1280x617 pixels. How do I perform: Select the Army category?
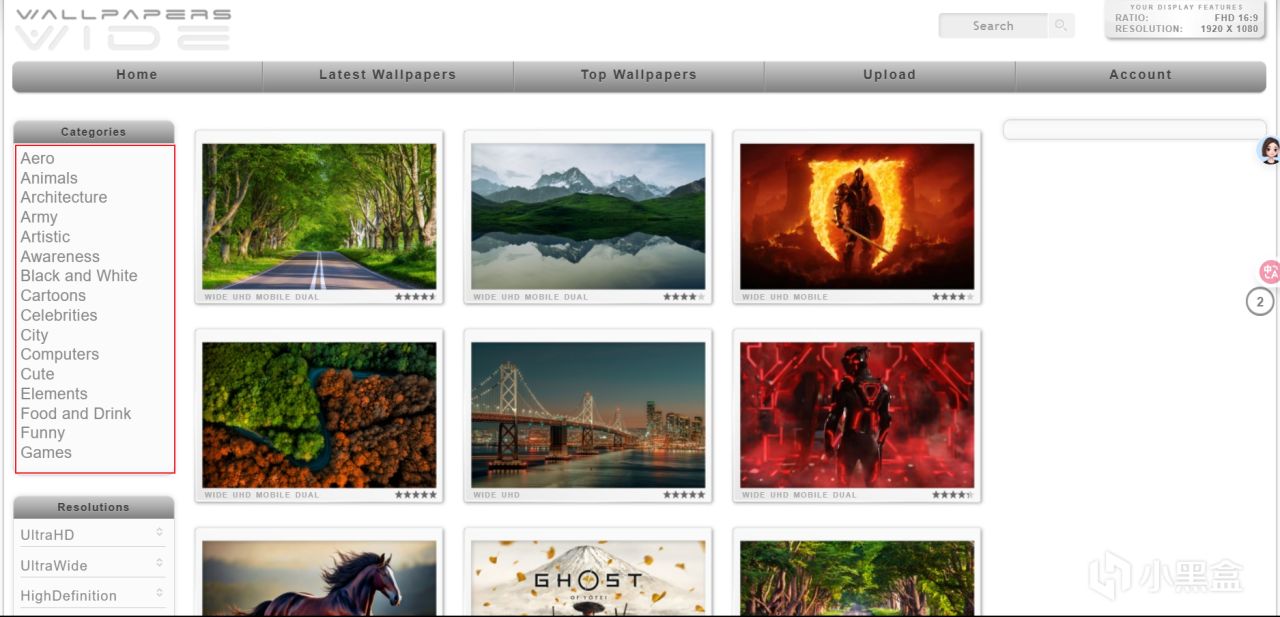click(x=39, y=217)
